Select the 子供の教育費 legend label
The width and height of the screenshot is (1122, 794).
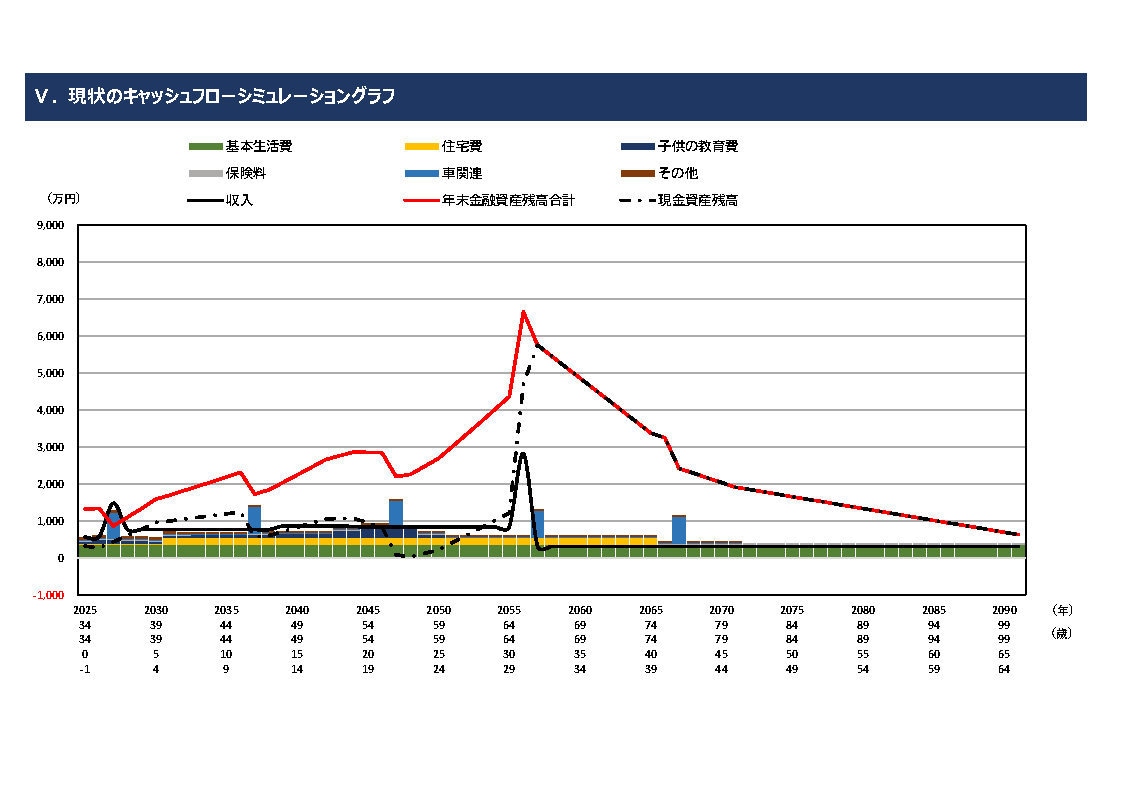[698, 147]
